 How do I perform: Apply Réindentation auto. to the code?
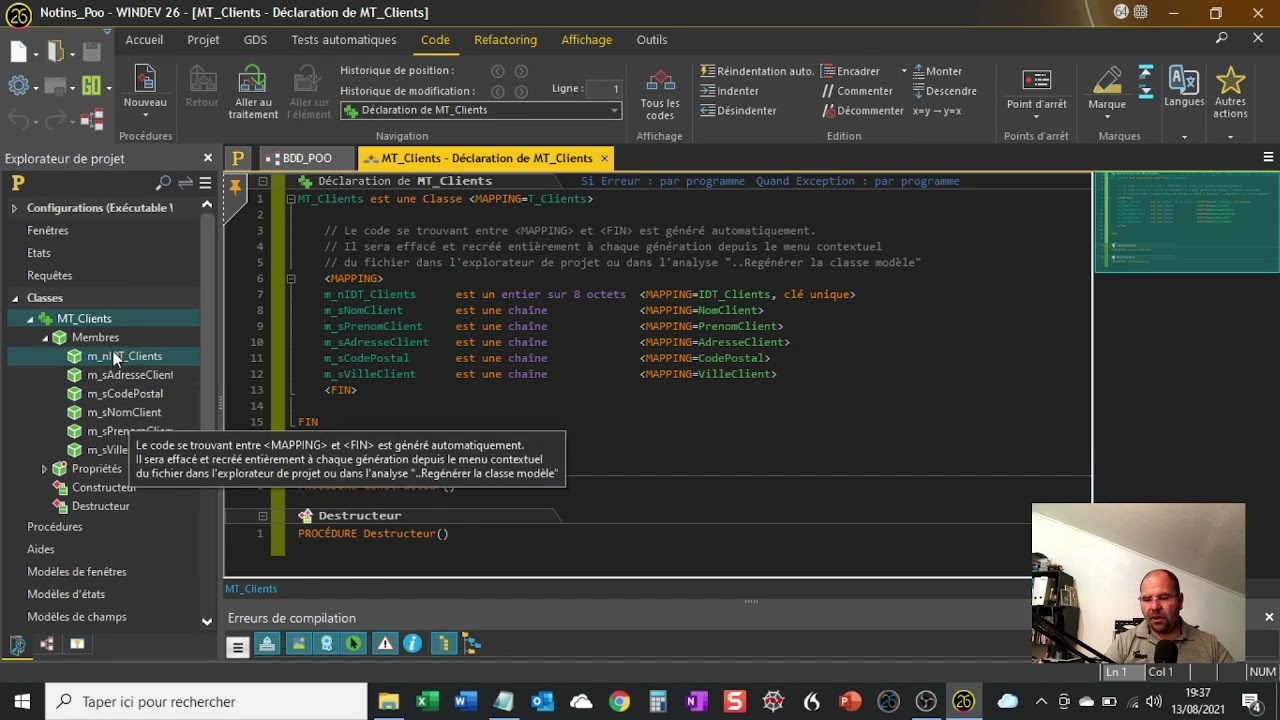tap(757, 71)
